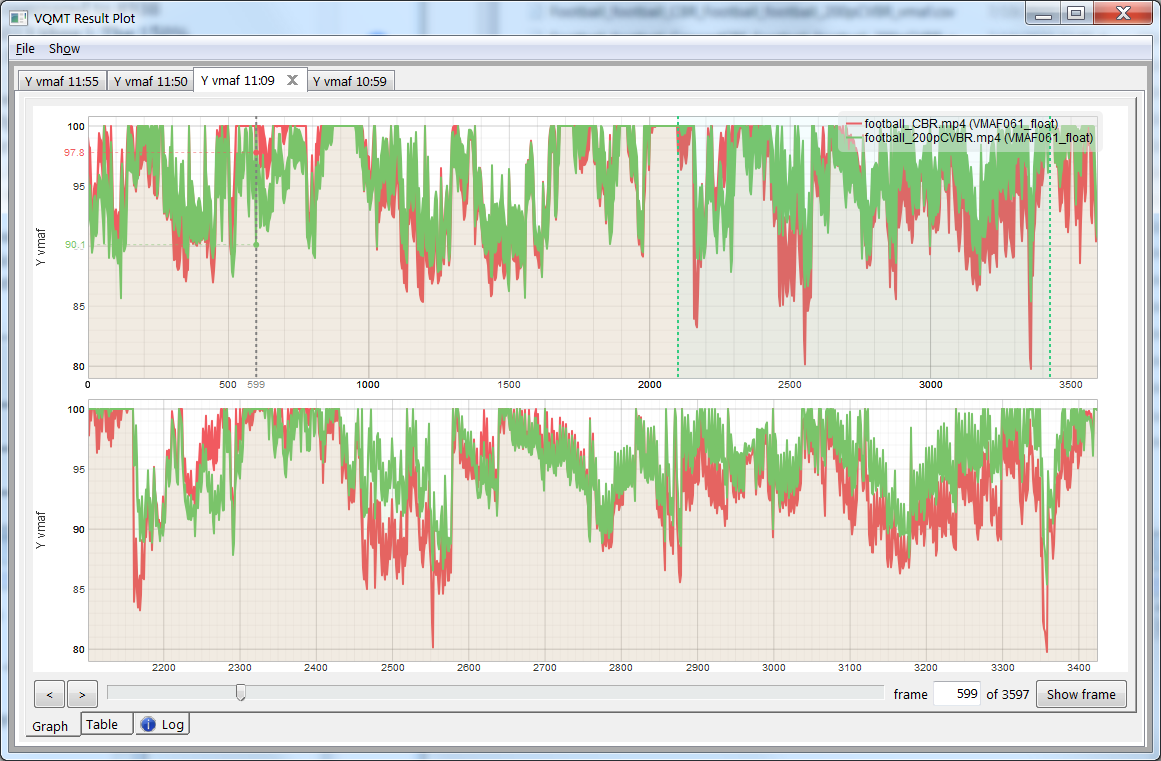Minimize the VQMT Result Plot window

pyautogui.click(x=1044, y=14)
